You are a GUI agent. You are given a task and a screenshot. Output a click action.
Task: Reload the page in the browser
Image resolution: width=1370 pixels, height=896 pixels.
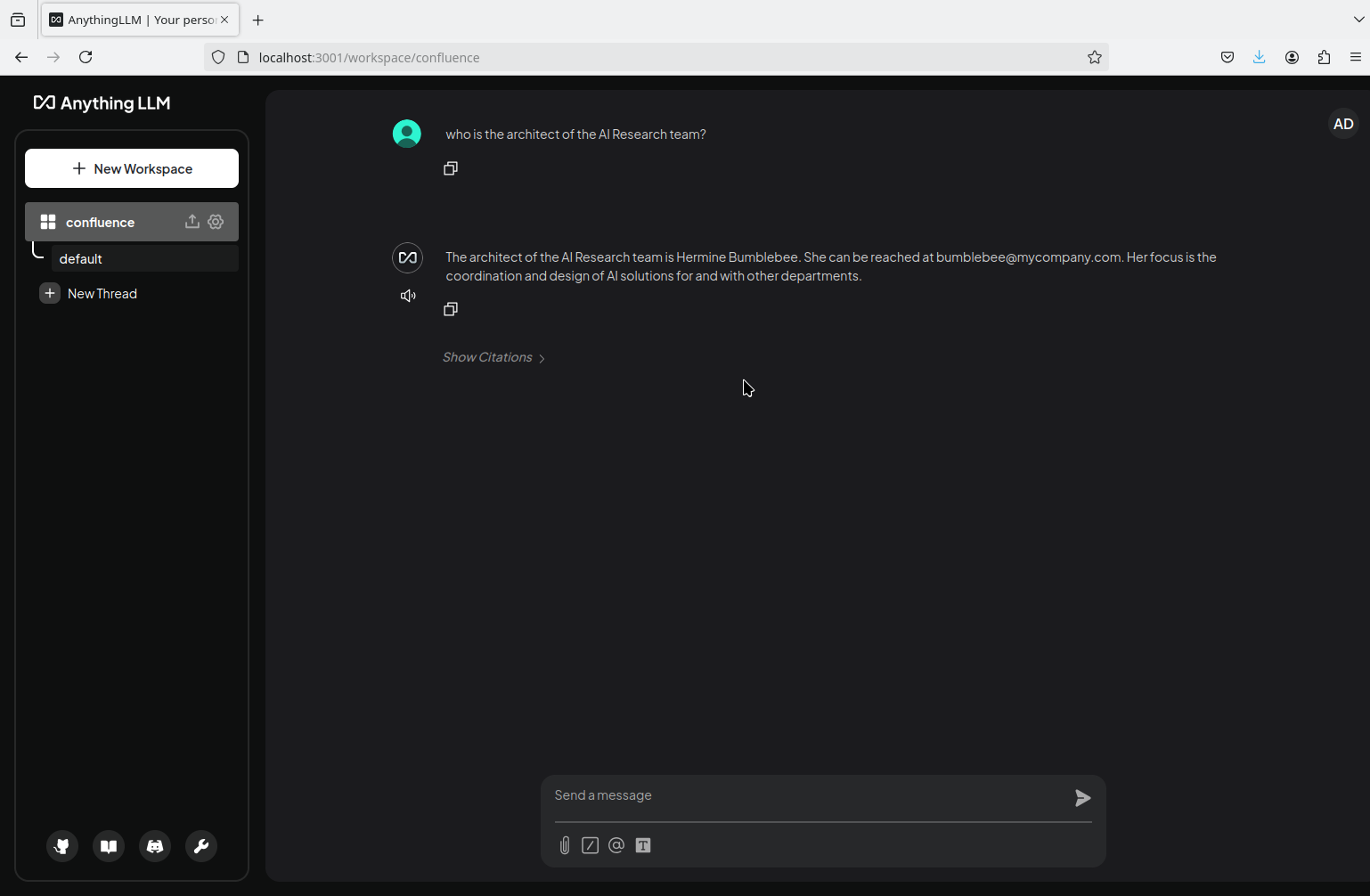pos(86,57)
